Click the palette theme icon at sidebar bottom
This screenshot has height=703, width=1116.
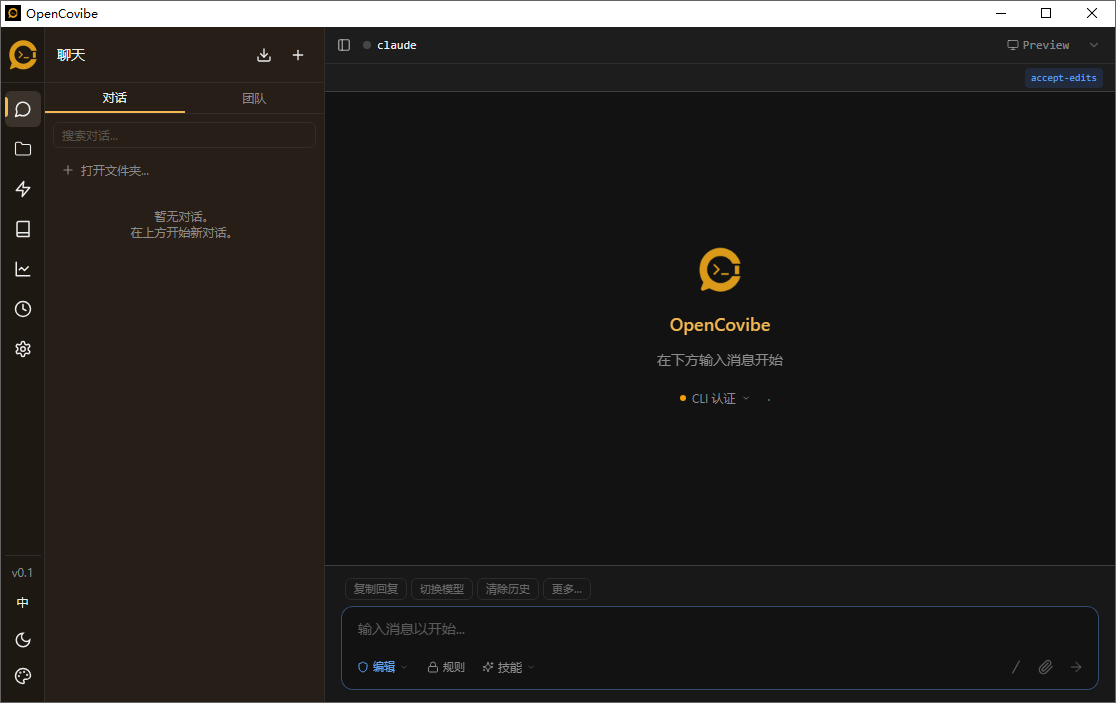coord(22,676)
